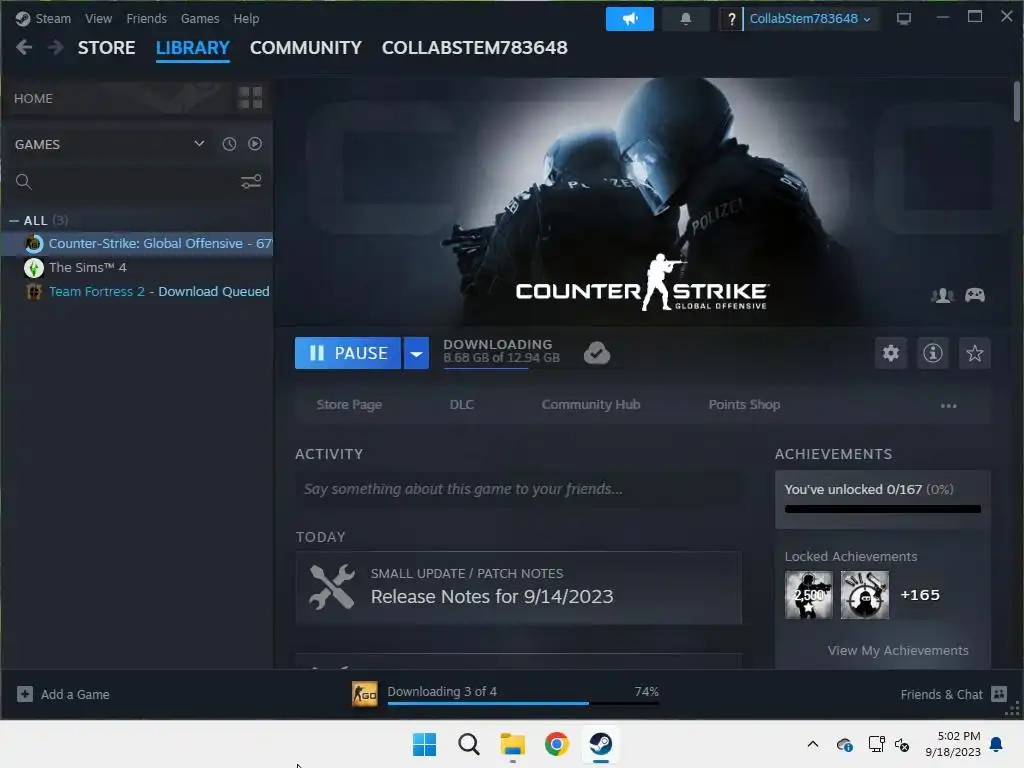Click HOME in the library sidebar
Screen dimensions: 1024x768
point(33,98)
